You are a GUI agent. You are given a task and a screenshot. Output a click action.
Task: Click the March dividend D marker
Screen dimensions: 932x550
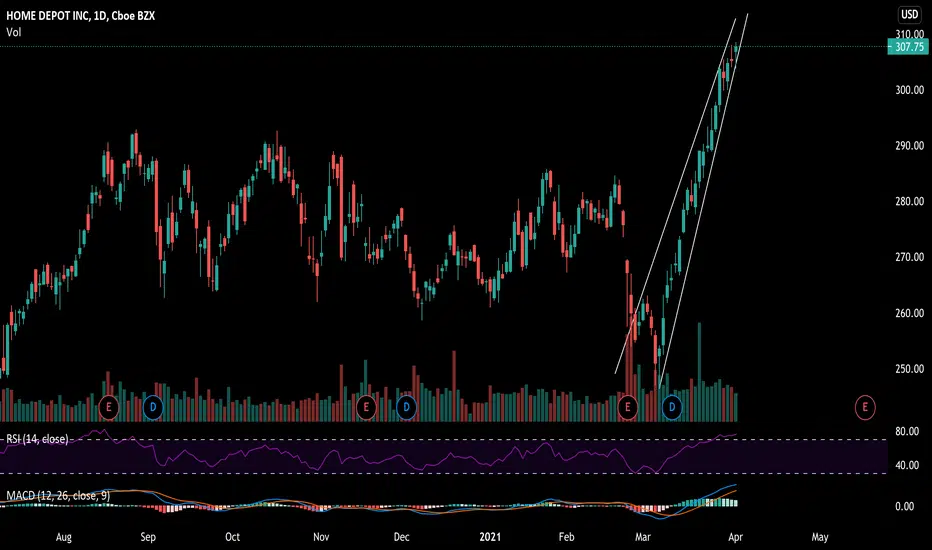[672, 407]
